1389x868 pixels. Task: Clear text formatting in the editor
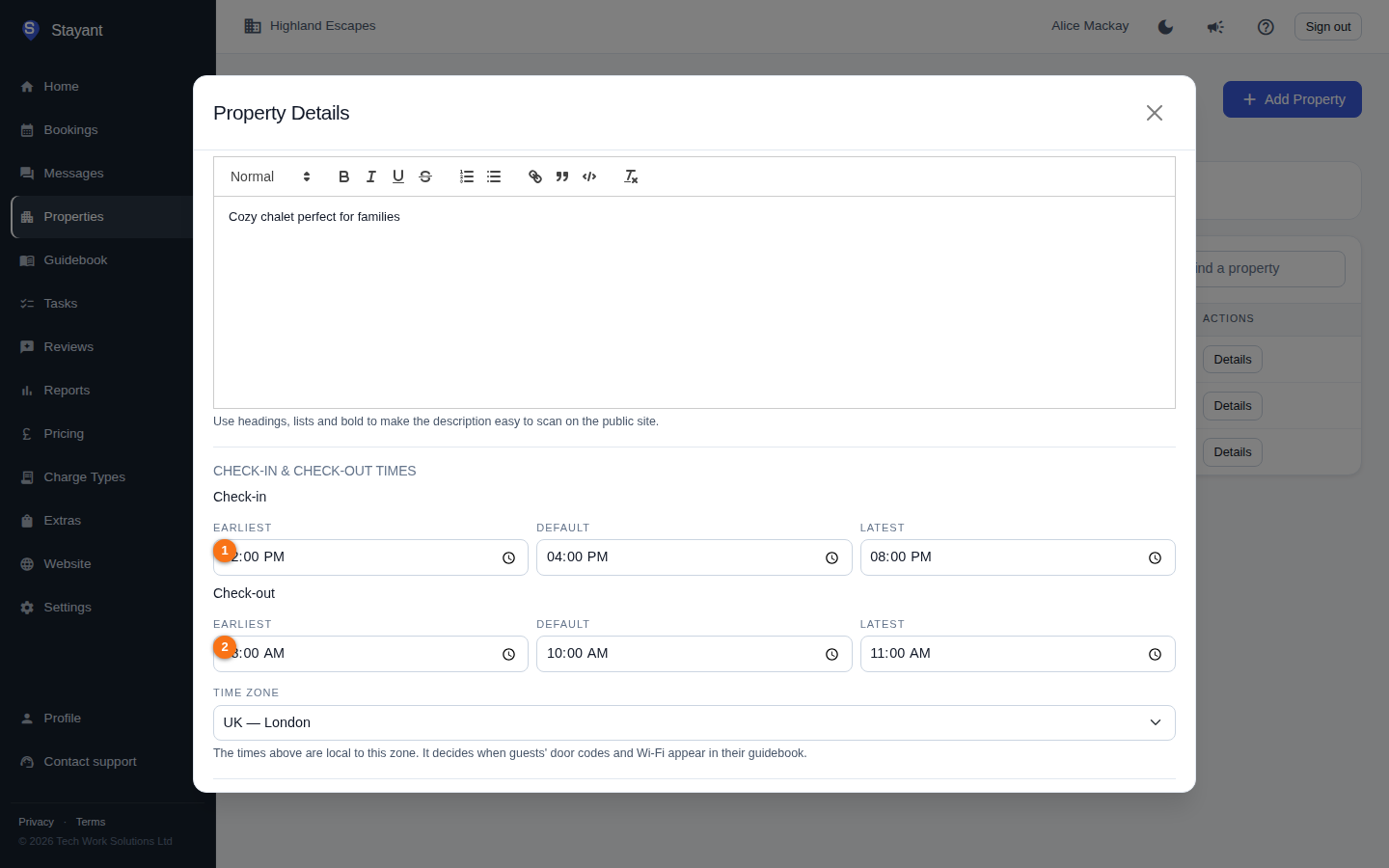[x=631, y=176]
